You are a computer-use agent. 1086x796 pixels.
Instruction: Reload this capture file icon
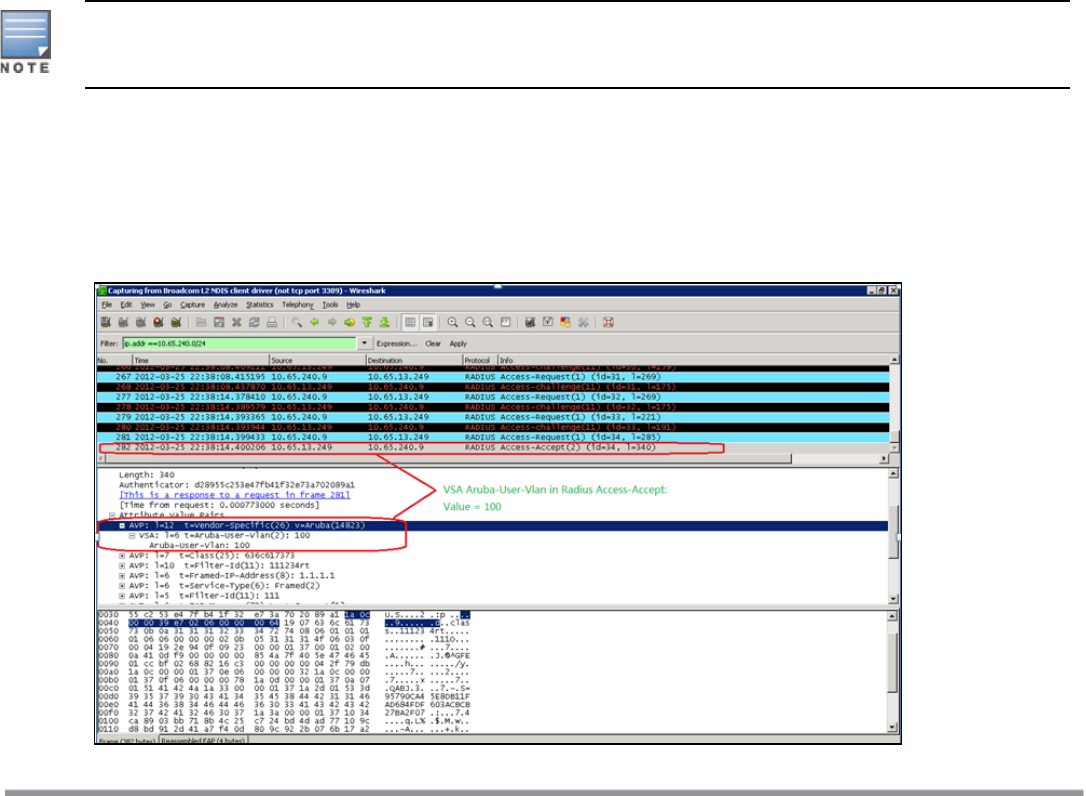point(254,322)
